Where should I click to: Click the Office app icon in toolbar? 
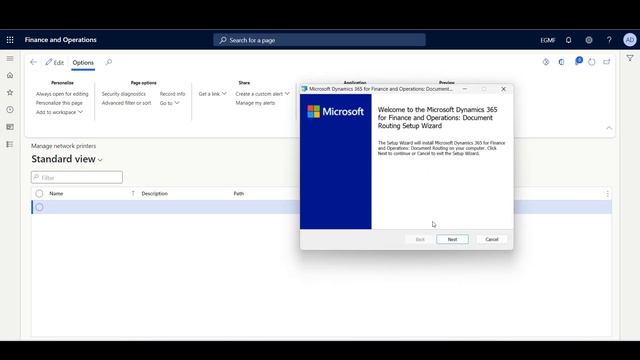562,62
